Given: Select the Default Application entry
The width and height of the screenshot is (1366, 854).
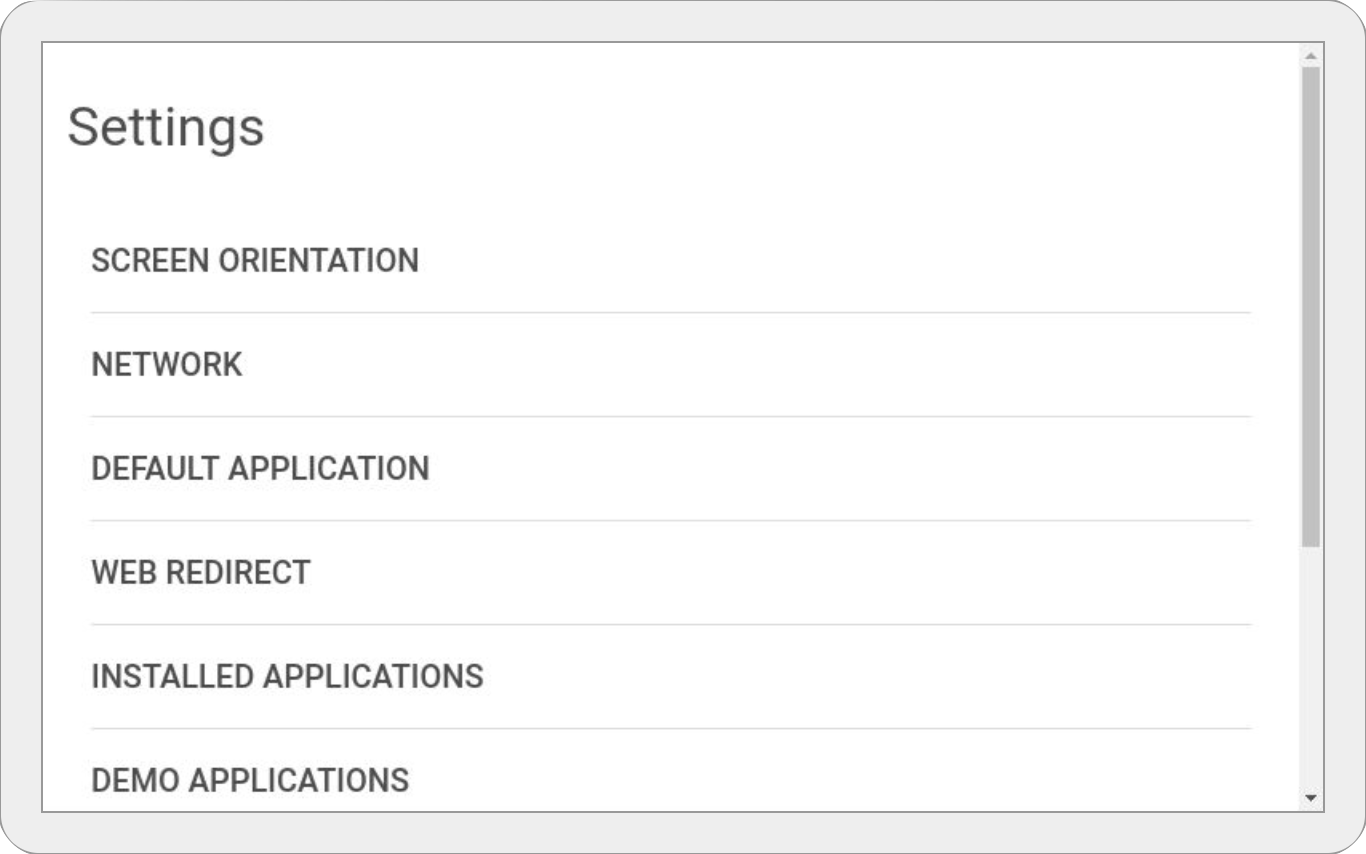Looking at the screenshot, I should coord(670,469).
